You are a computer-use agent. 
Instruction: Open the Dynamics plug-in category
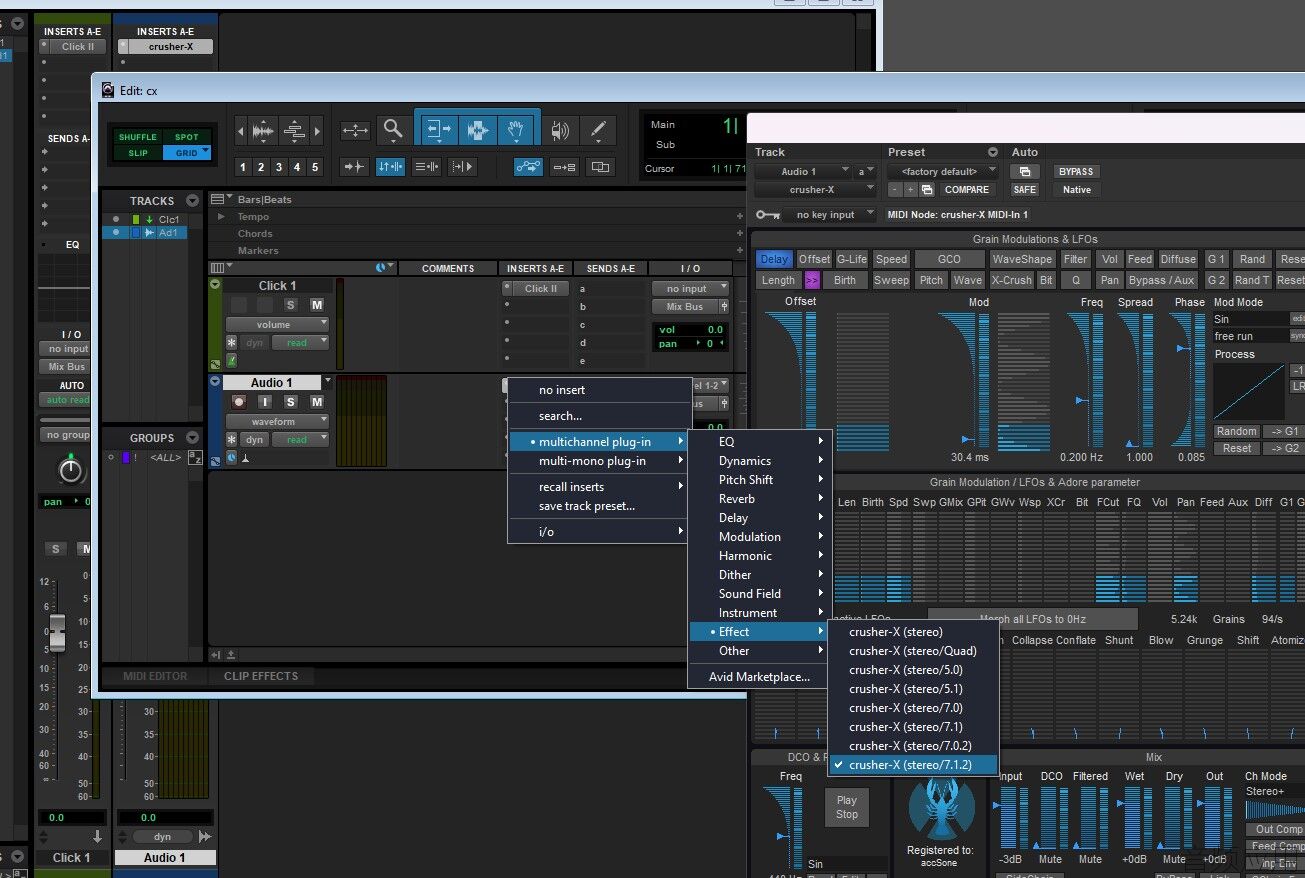[x=759, y=461]
